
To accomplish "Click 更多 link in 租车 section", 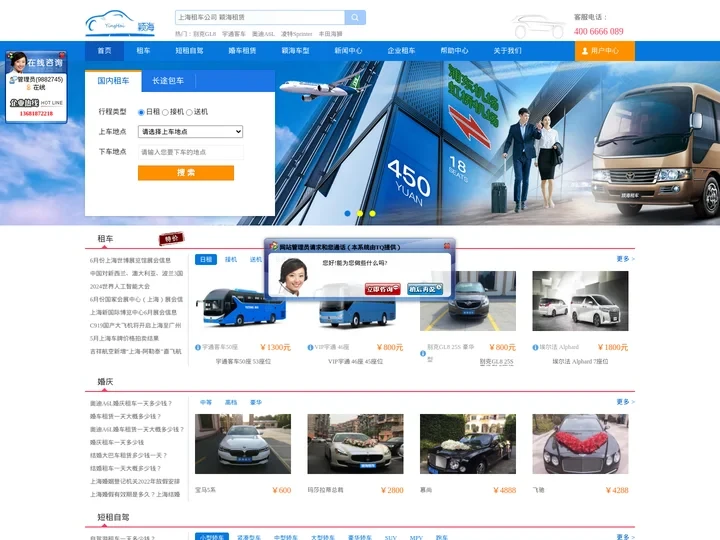I will (x=625, y=259).
